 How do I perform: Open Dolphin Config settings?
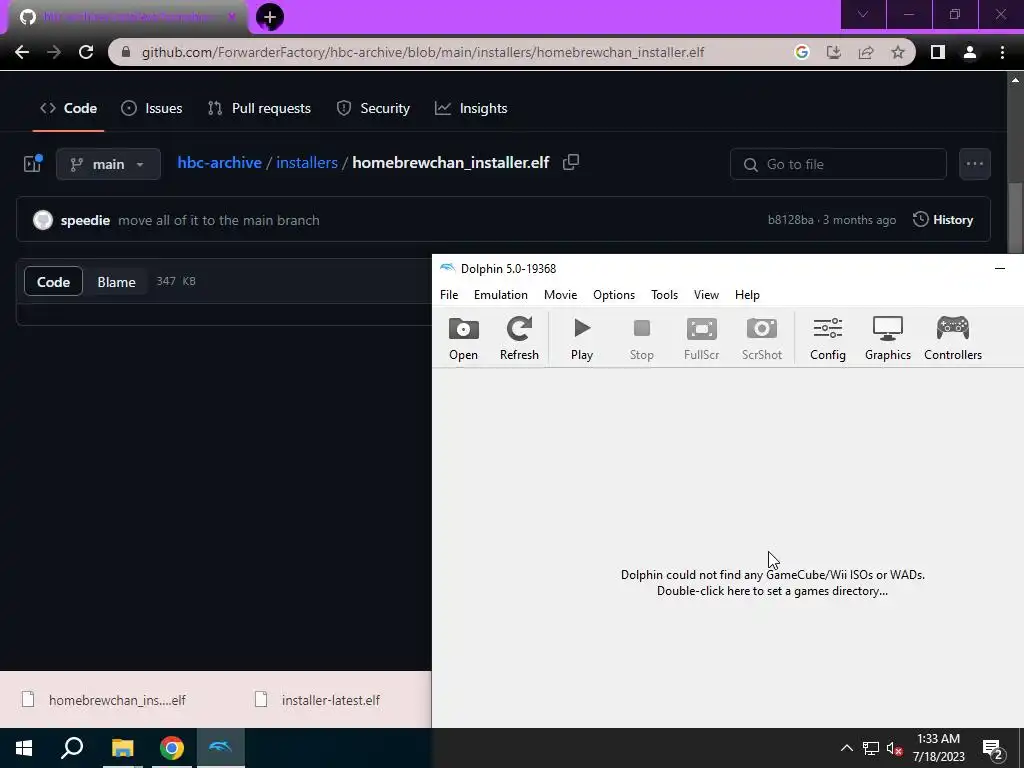click(x=827, y=338)
